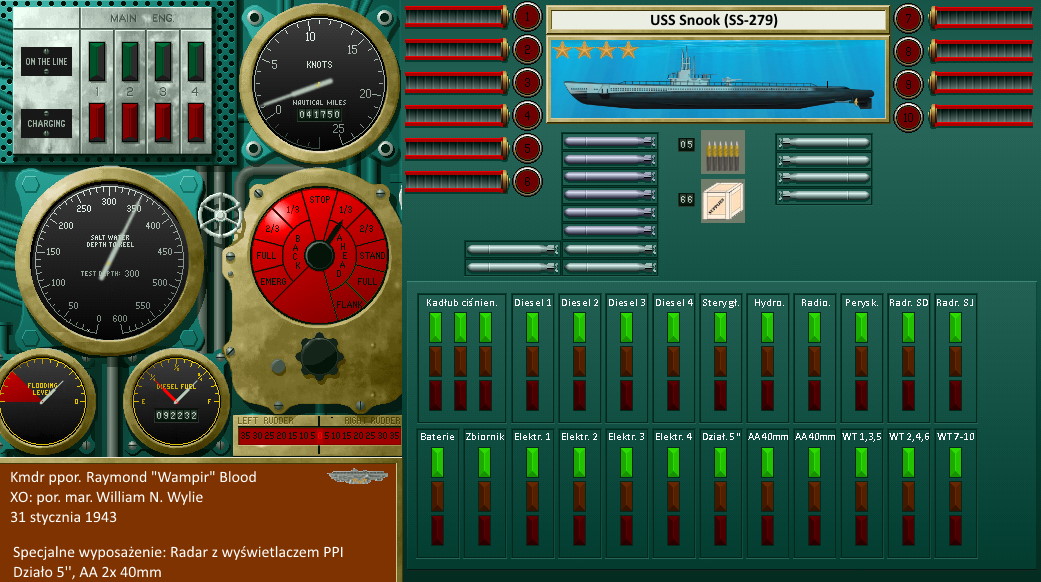Toggle main engine 1 green switch
Image resolution: width=1041 pixels, height=582 pixels.
(x=97, y=59)
